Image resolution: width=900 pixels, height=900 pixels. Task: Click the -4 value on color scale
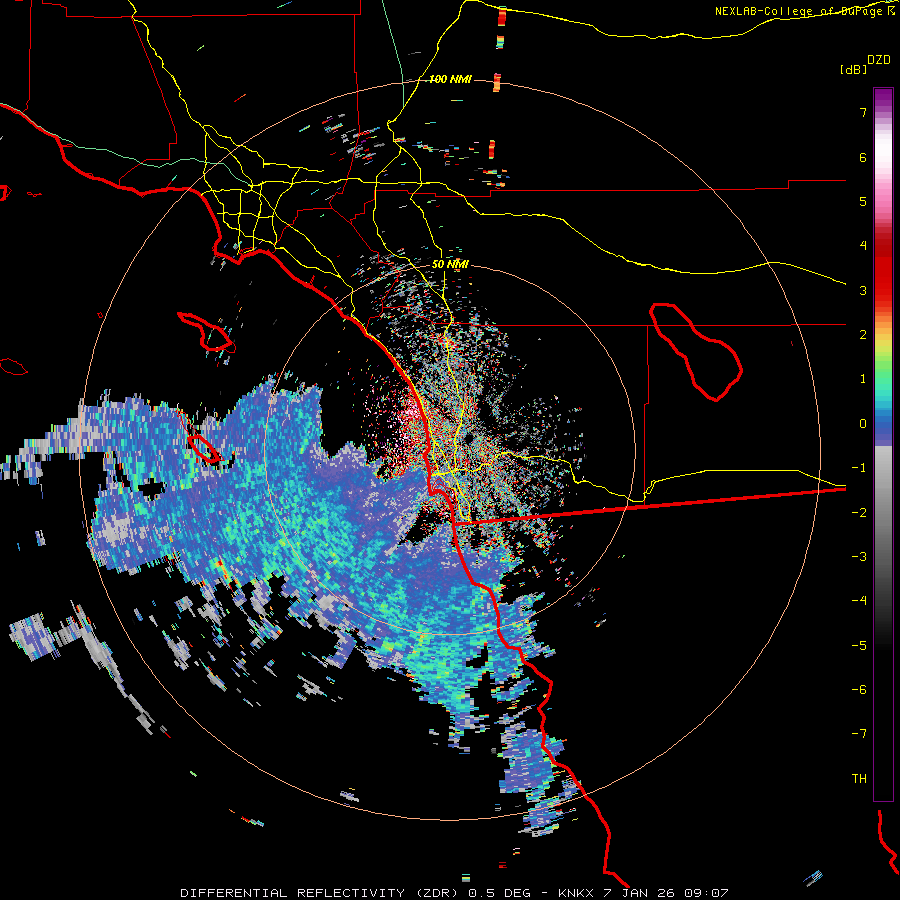pyautogui.click(x=859, y=600)
